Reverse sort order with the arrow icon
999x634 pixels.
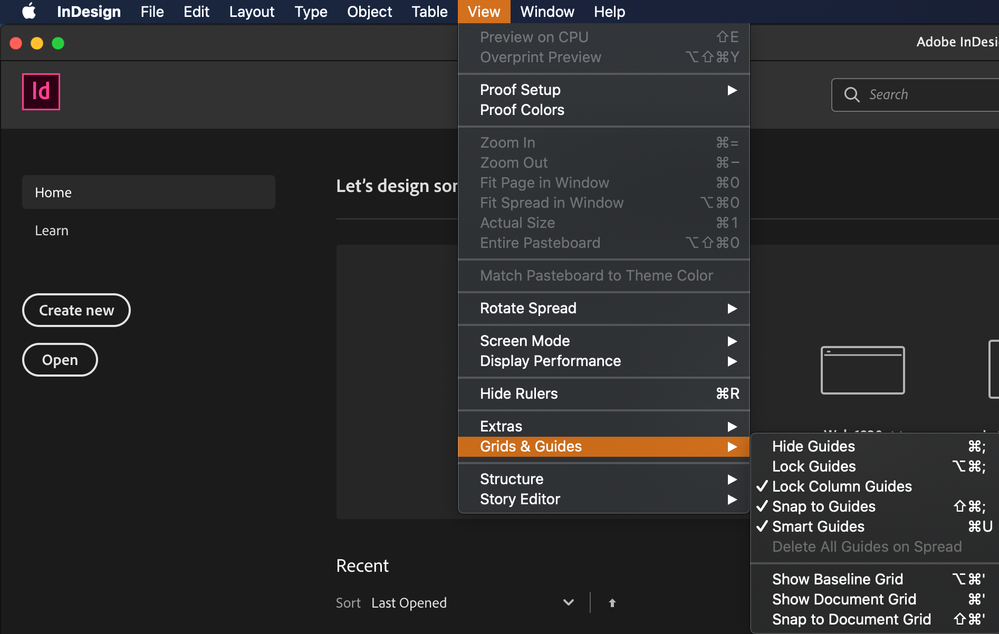click(612, 603)
